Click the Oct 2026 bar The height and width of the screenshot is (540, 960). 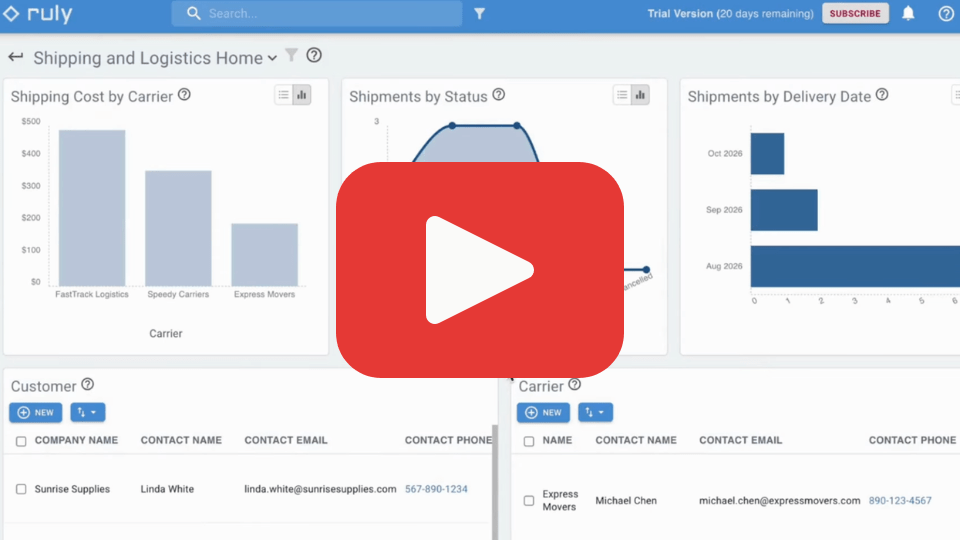[x=767, y=154]
